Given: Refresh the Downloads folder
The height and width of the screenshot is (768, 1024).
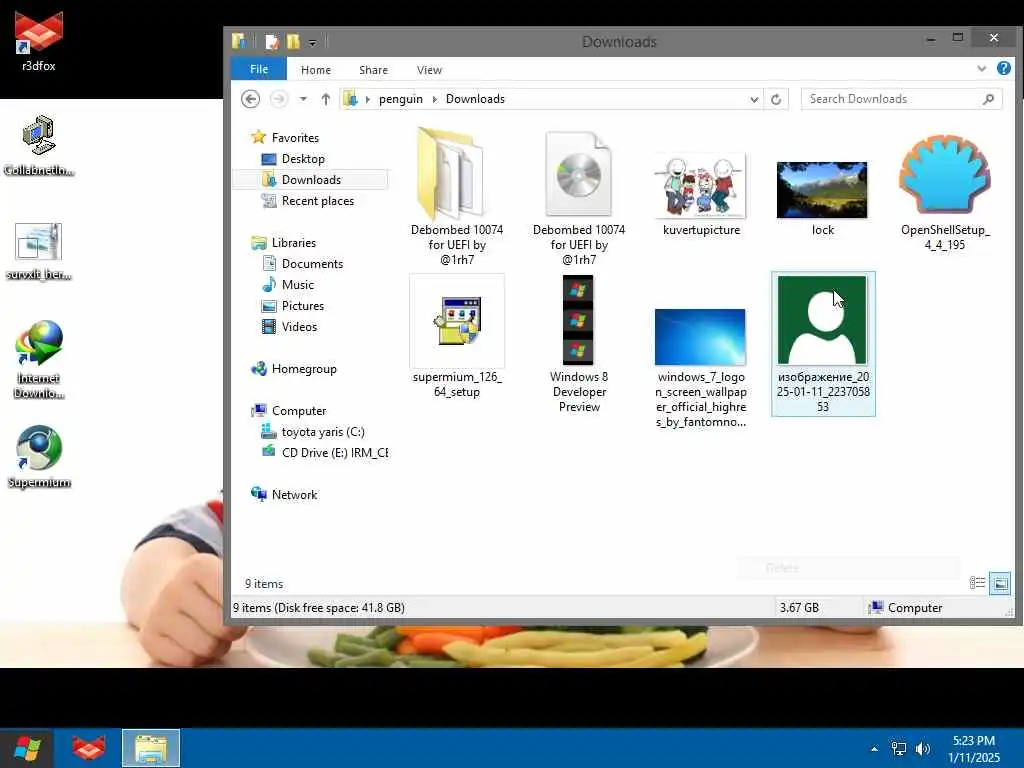Looking at the screenshot, I should [x=776, y=99].
